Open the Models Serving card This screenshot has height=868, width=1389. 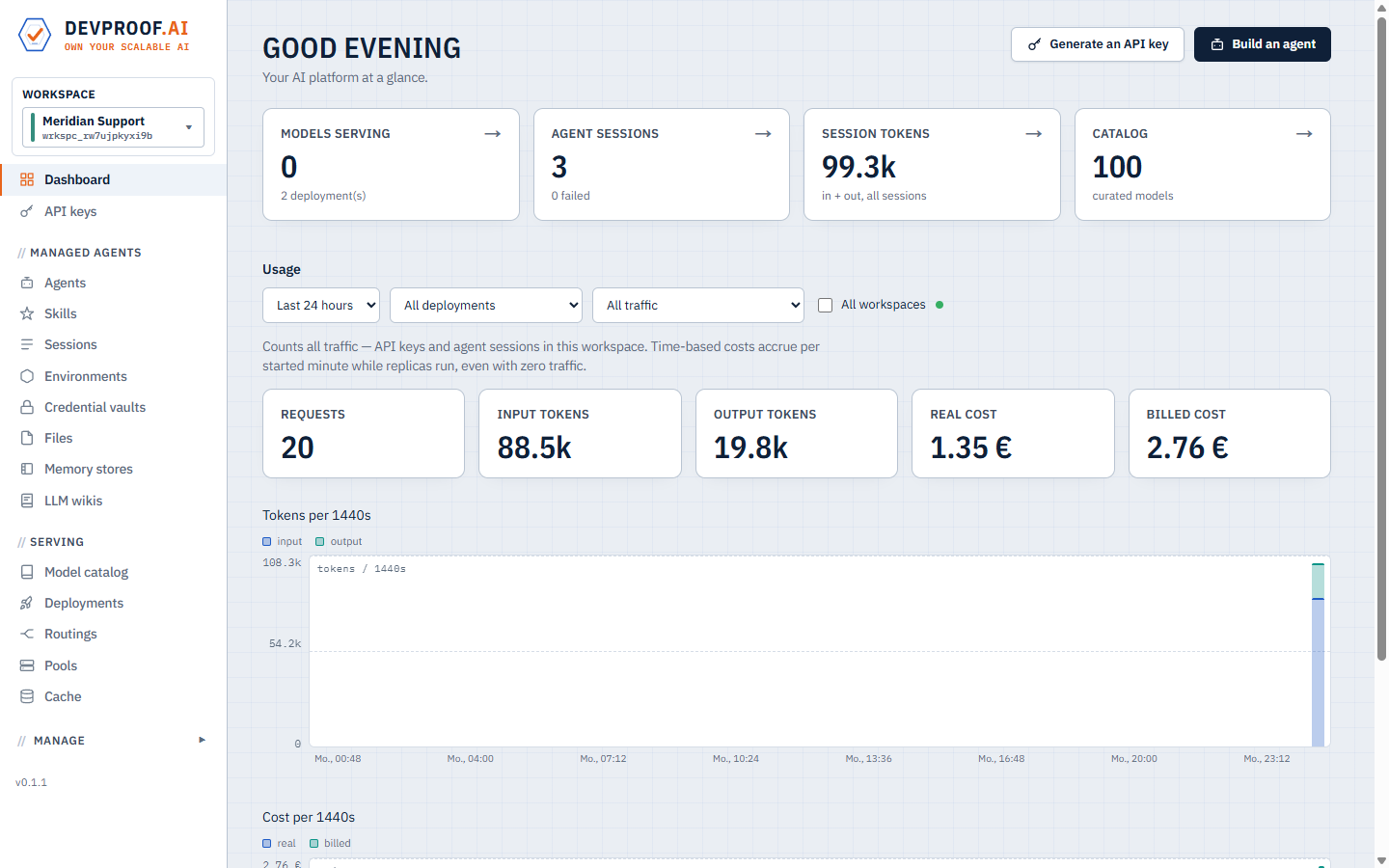click(391, 164)
